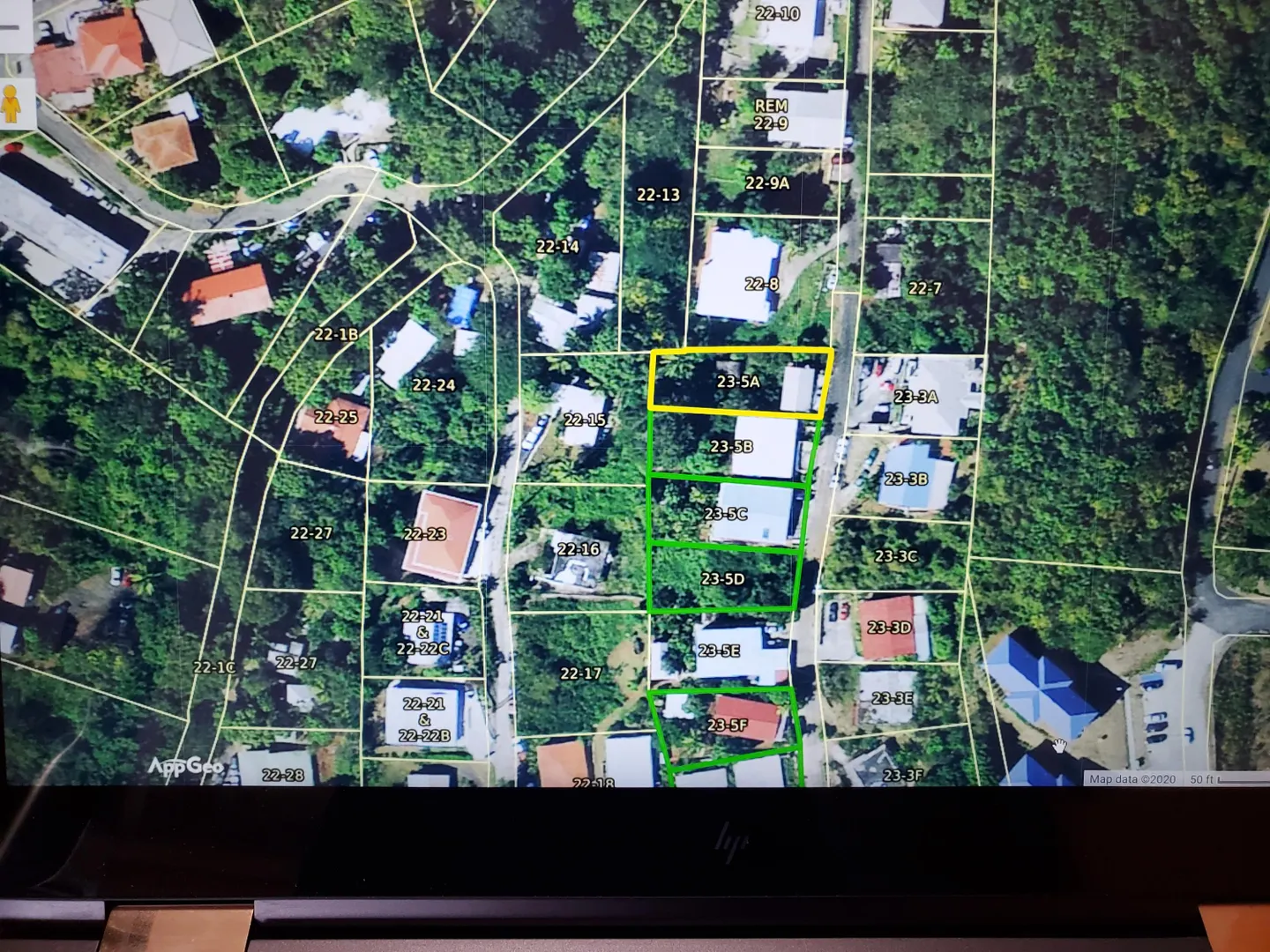
Task: Select the yellow highlighted parcel 23-5A
Action: point(738,381)
